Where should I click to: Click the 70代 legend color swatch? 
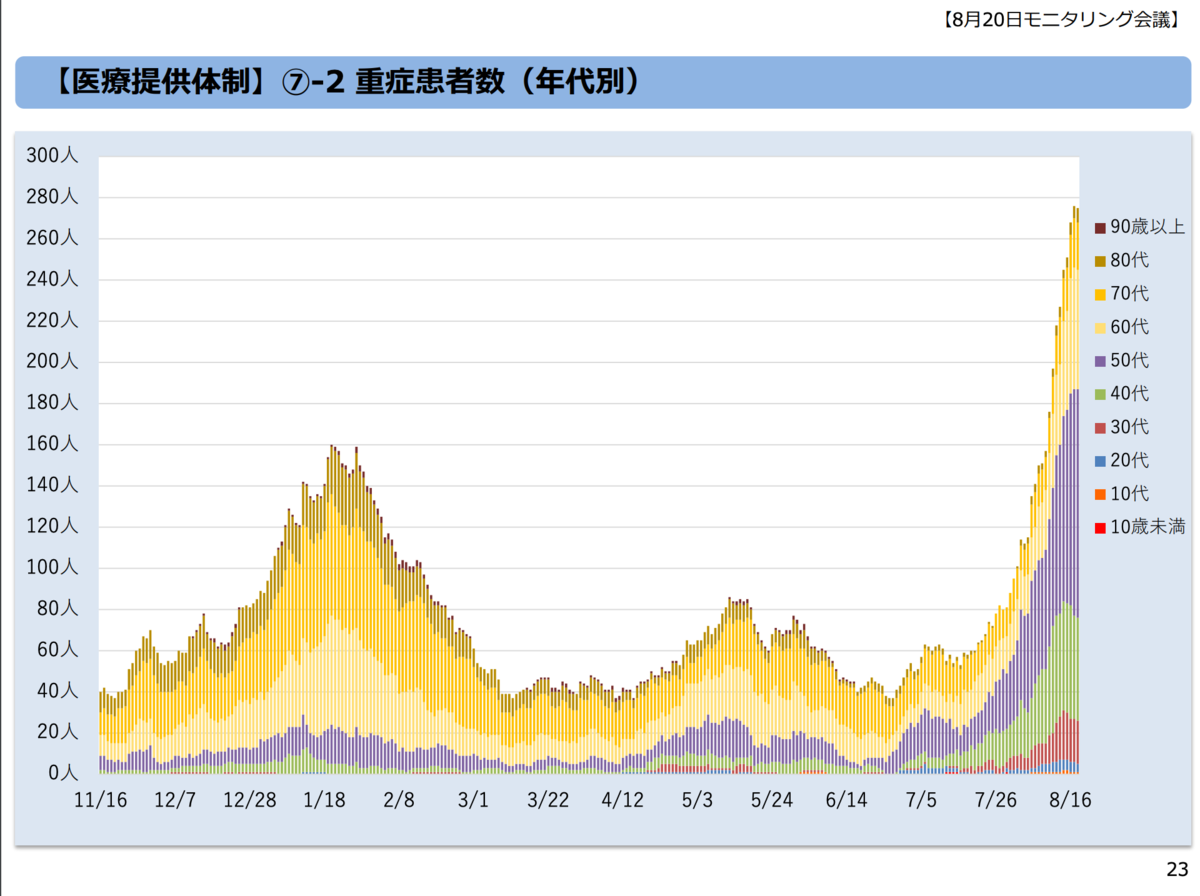pos(1100,294)
